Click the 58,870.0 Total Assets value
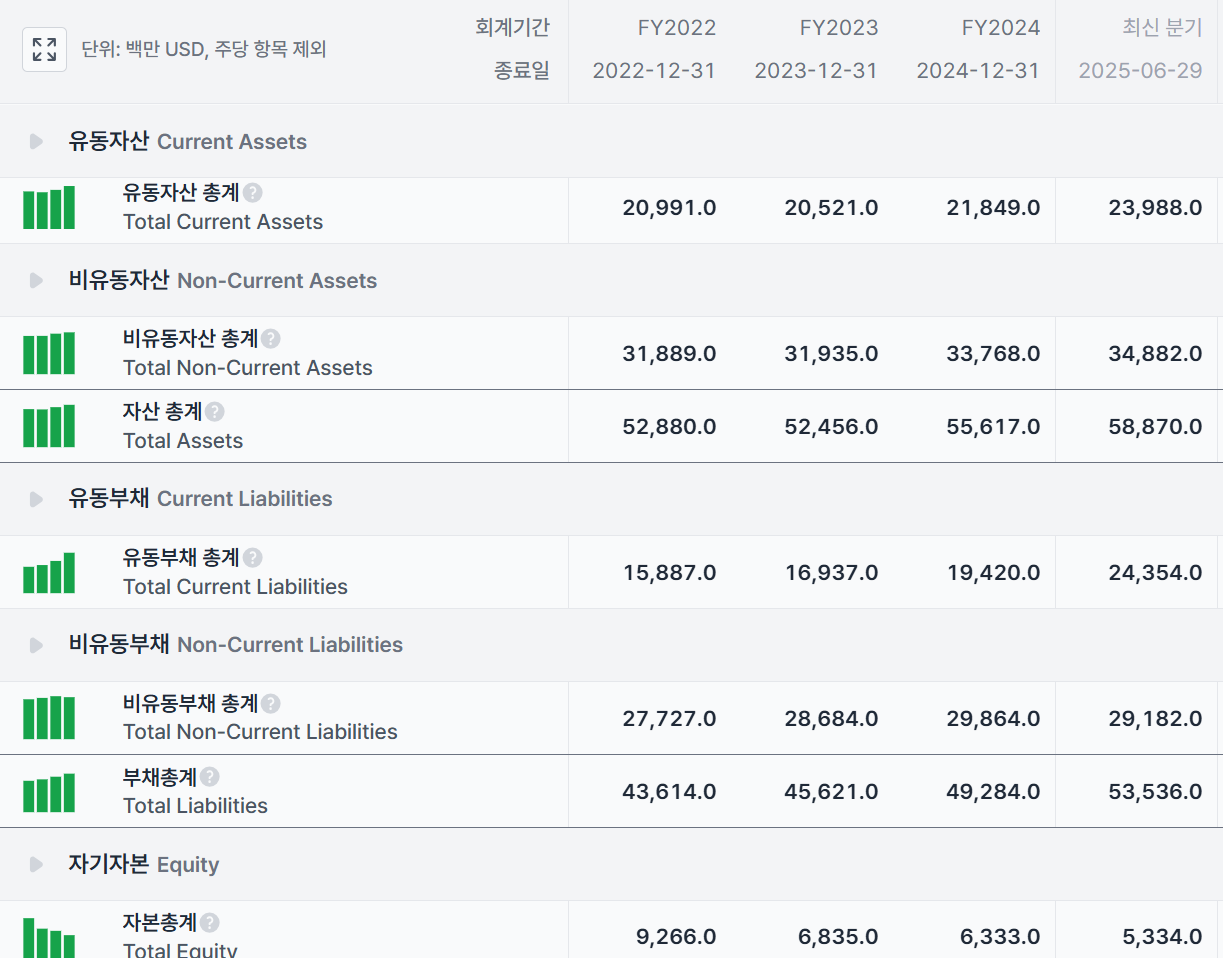This screenshot has height=958, width=1223. tap(1155, 427)
